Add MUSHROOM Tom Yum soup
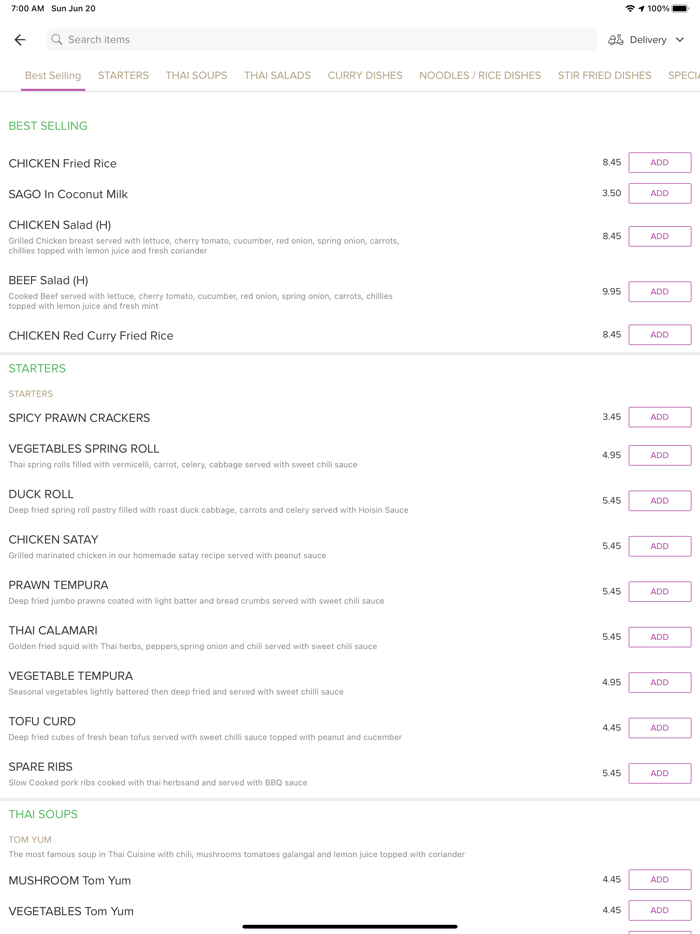 (659, 880)
